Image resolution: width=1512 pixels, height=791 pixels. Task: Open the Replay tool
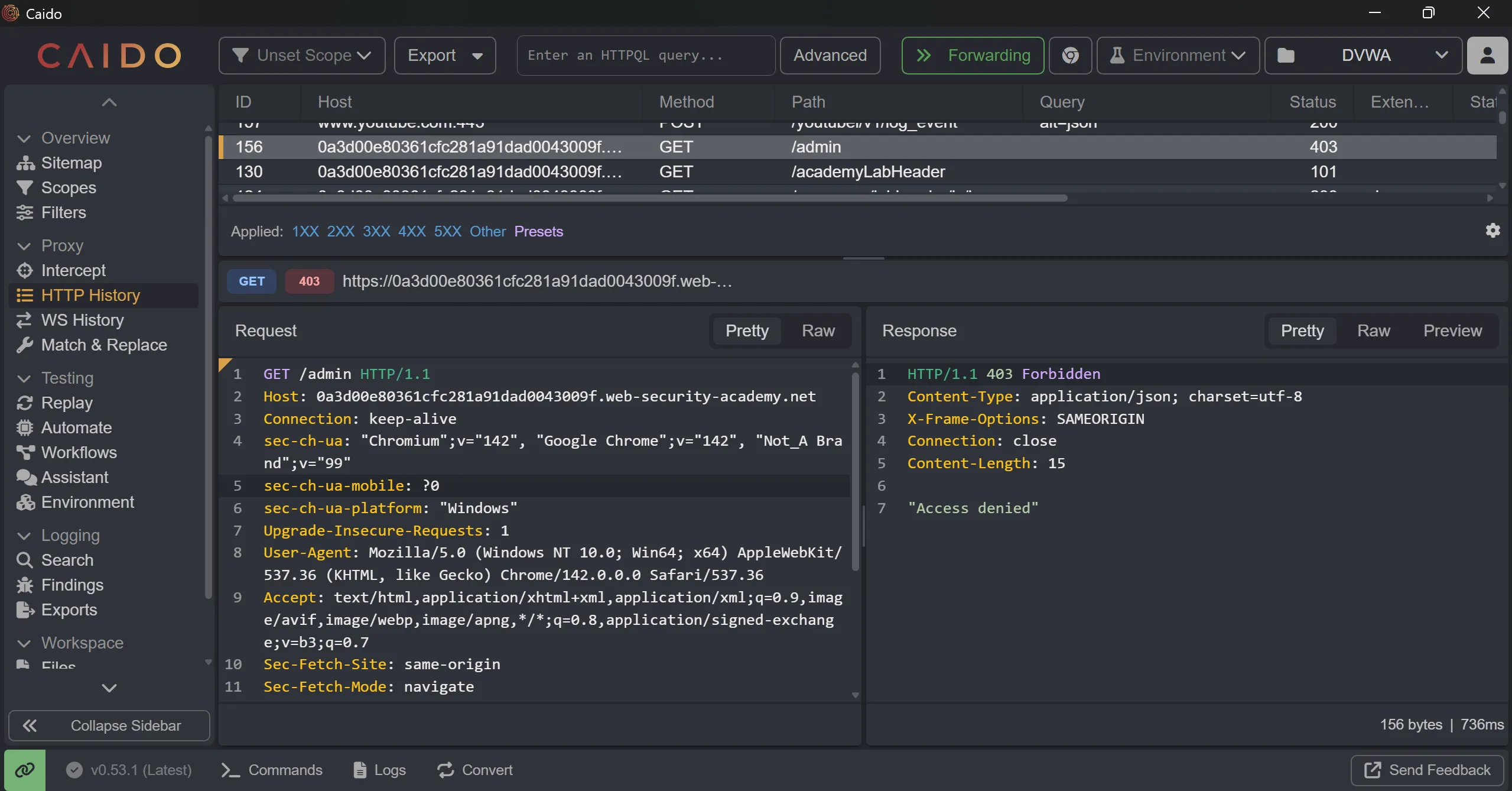click(67, 403)
